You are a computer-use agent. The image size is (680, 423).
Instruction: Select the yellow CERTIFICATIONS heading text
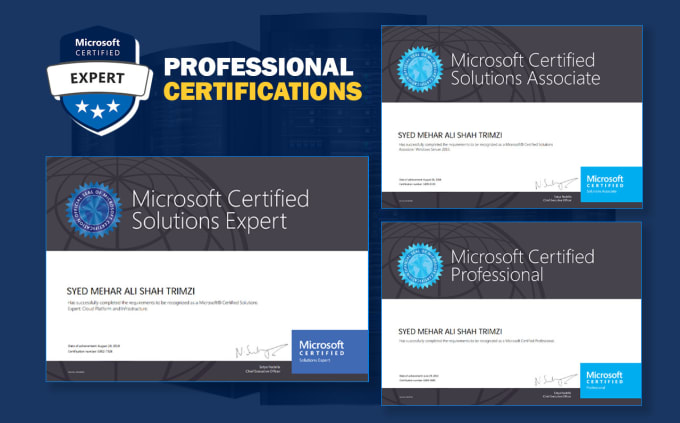click(262, 91)
